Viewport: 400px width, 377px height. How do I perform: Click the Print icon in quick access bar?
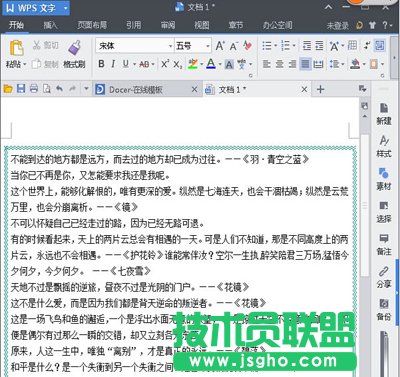click(x=34, y=89)
